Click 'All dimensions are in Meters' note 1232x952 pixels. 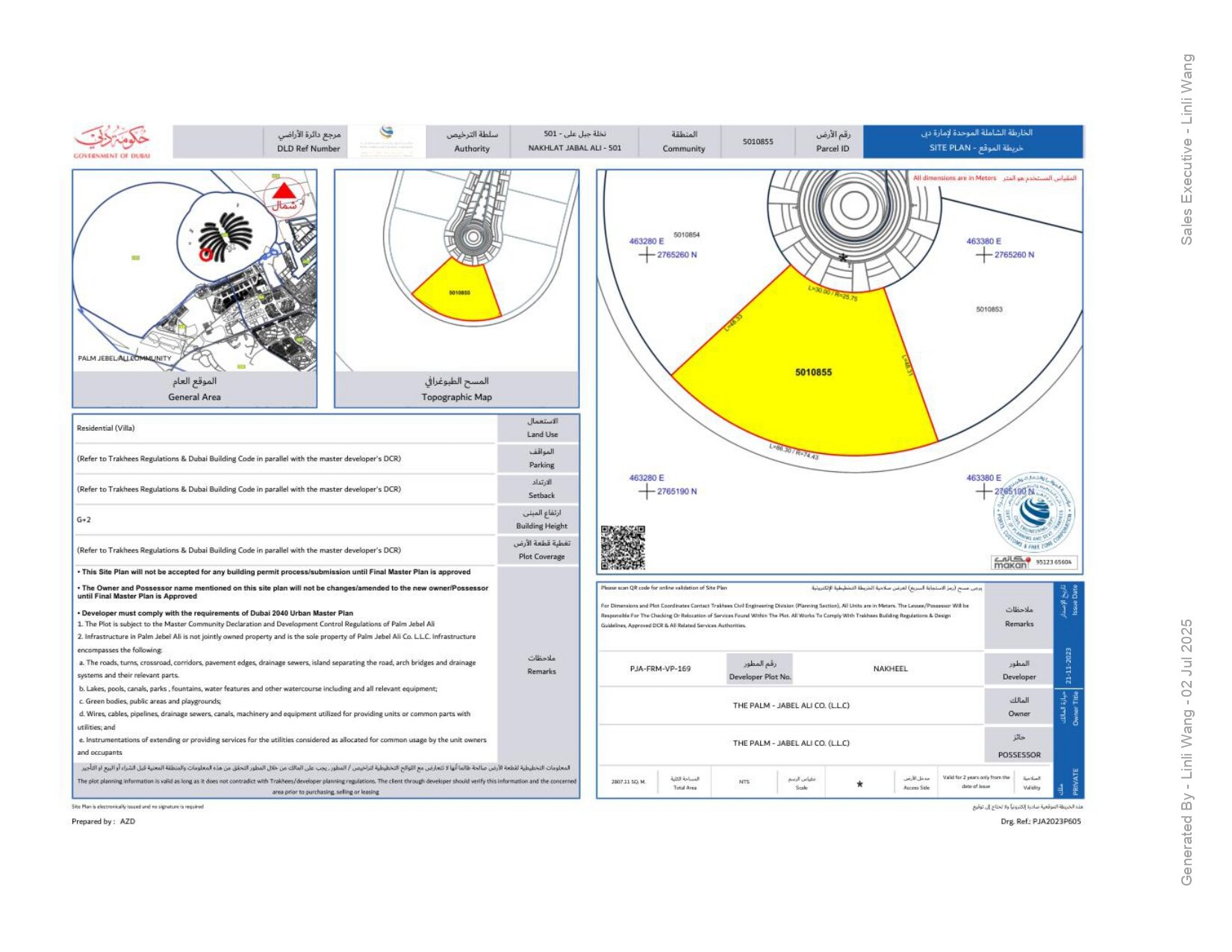point(954,178)
